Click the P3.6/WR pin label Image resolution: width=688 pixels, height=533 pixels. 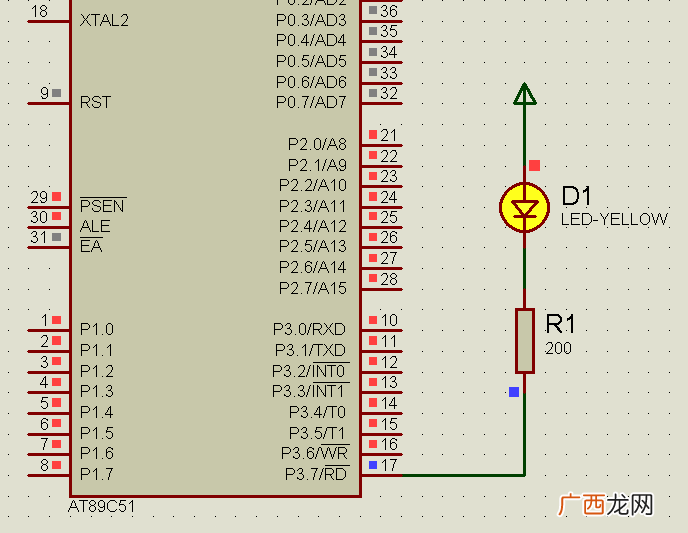coord(314,453)
